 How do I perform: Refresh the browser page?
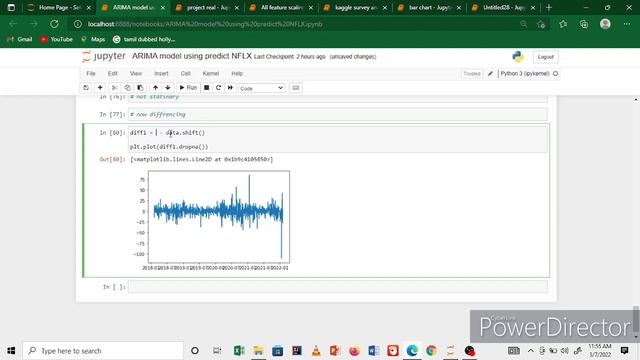point(54,24)
